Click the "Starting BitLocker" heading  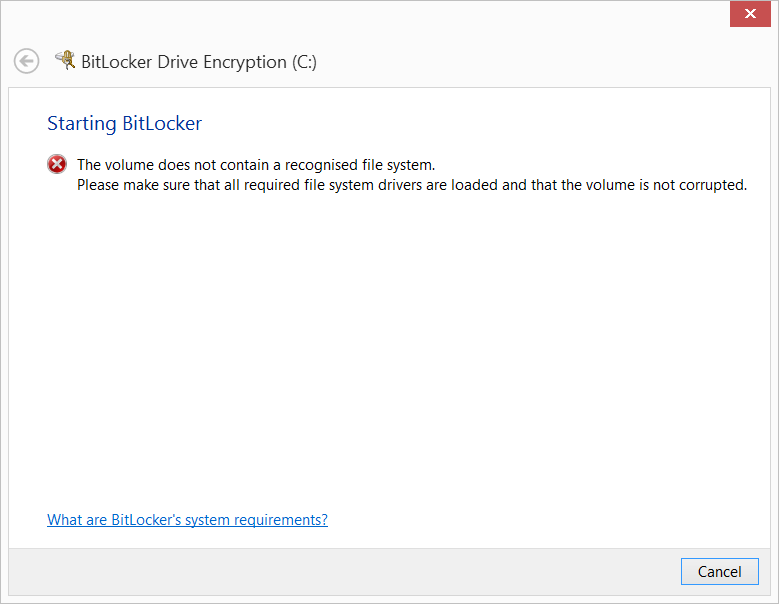click(124, 124)
